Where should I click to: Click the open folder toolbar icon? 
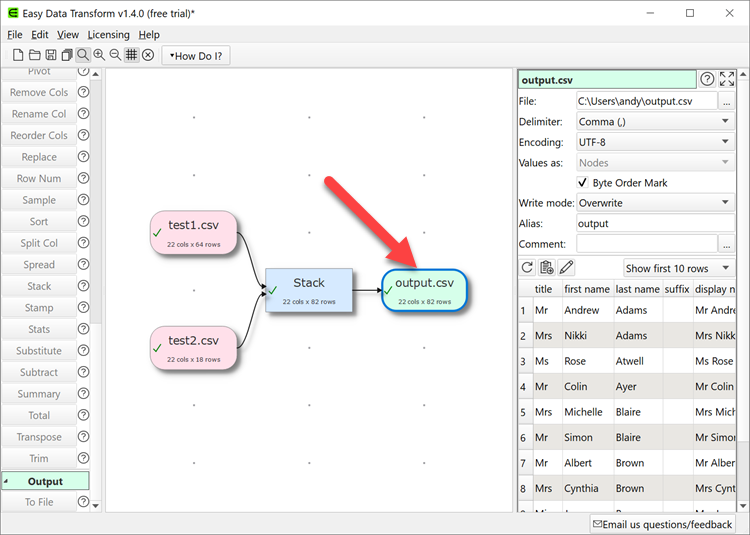pos(34,55)
